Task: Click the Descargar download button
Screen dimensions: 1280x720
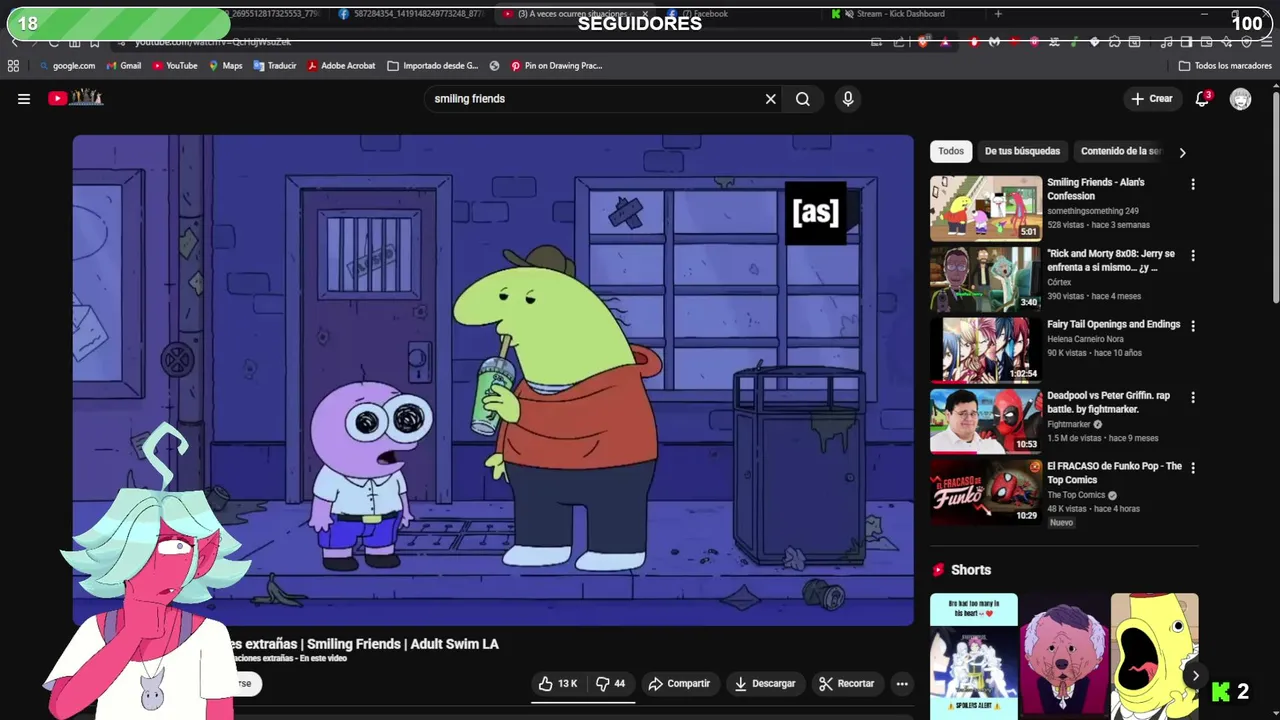Action: tap(765, 684)
